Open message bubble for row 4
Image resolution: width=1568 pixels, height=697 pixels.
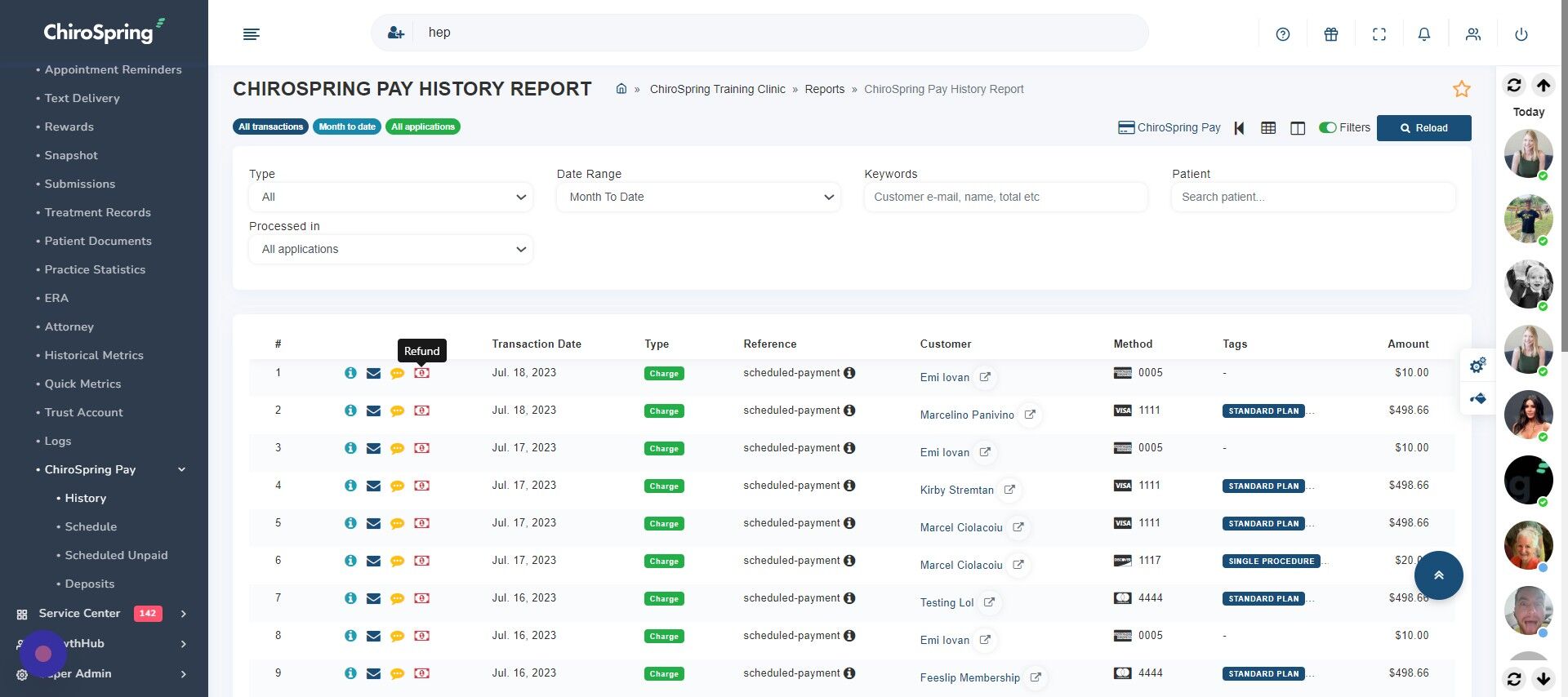pos(397,486)
